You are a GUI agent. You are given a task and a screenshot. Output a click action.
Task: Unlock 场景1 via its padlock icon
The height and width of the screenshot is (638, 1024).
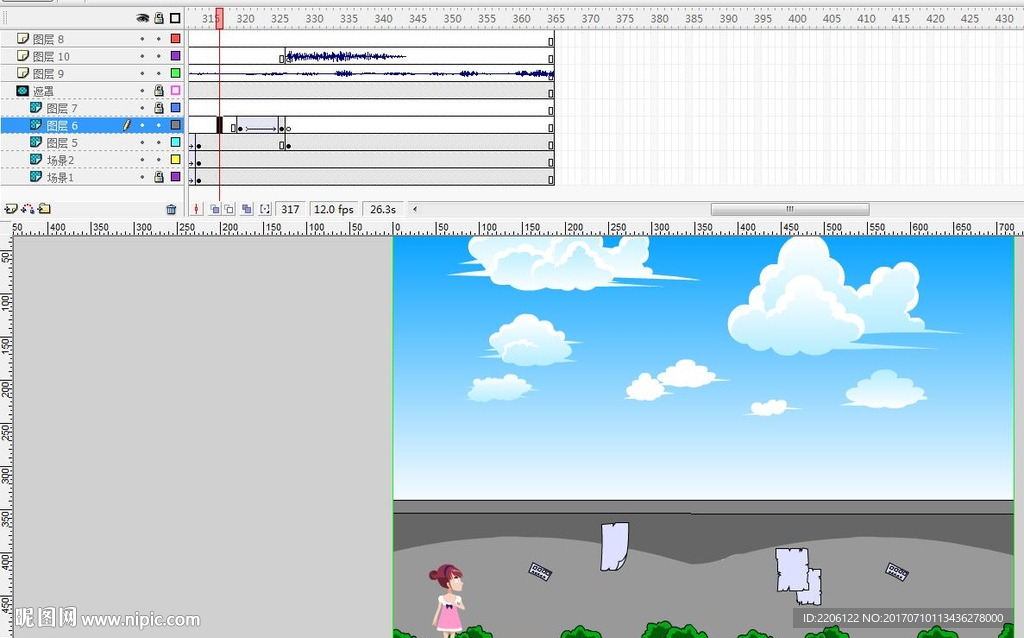coord(159,176)
